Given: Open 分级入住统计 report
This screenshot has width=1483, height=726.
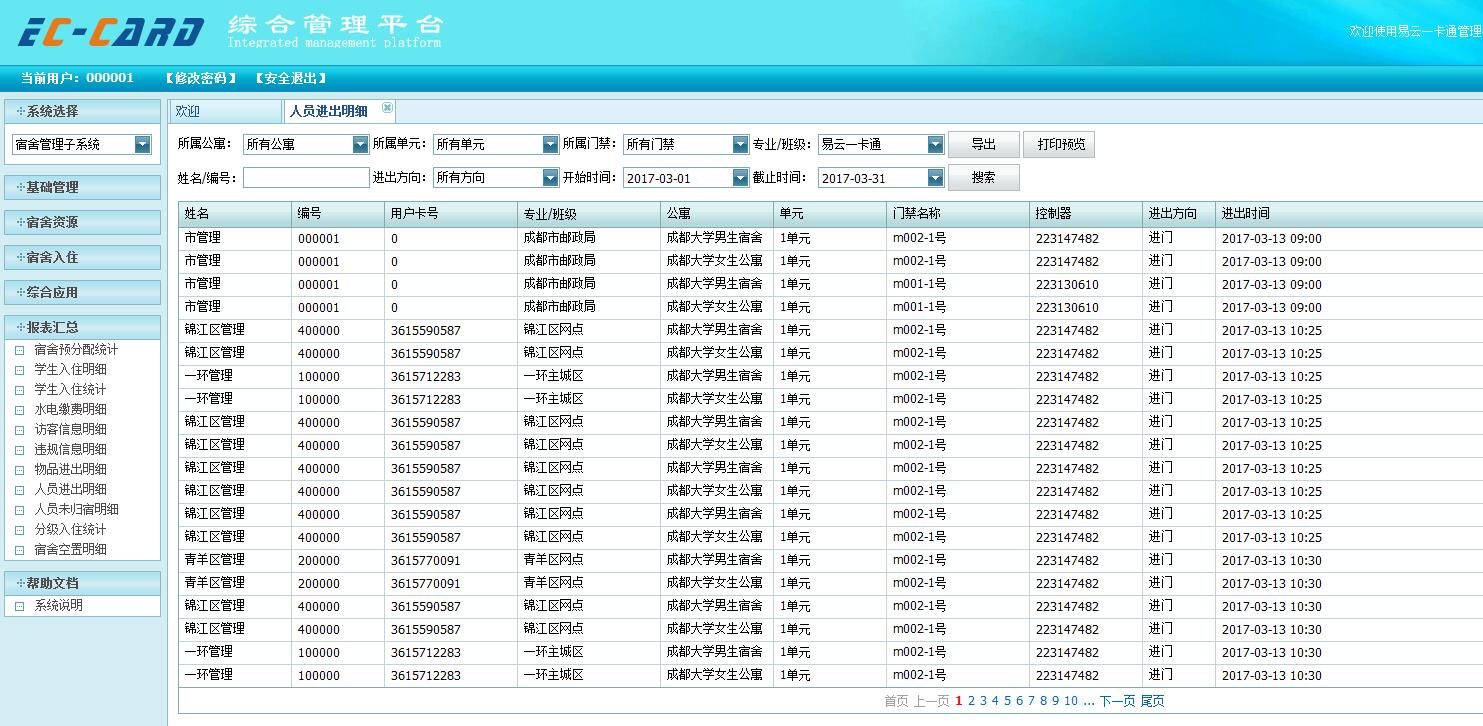Looking at the screenshot, I should click(70, 529).
